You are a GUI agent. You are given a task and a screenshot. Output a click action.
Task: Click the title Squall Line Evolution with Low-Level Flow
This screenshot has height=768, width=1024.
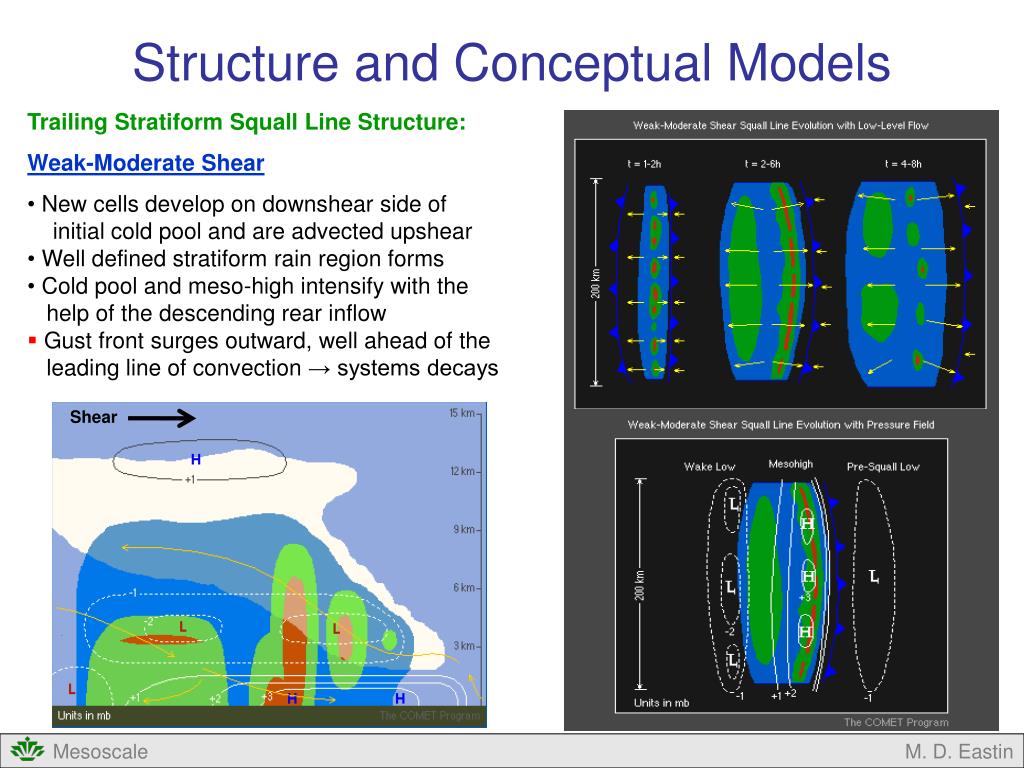(780, 125)
